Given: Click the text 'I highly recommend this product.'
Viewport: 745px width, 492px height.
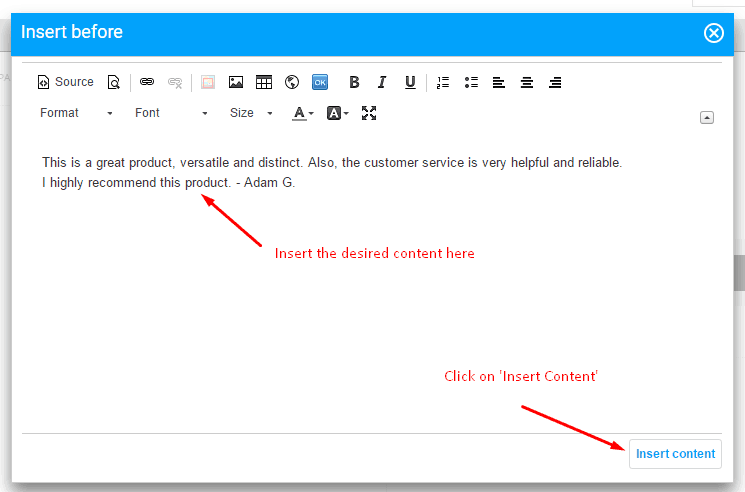Looking at the screenshot, I should click(x=136, y=182).
